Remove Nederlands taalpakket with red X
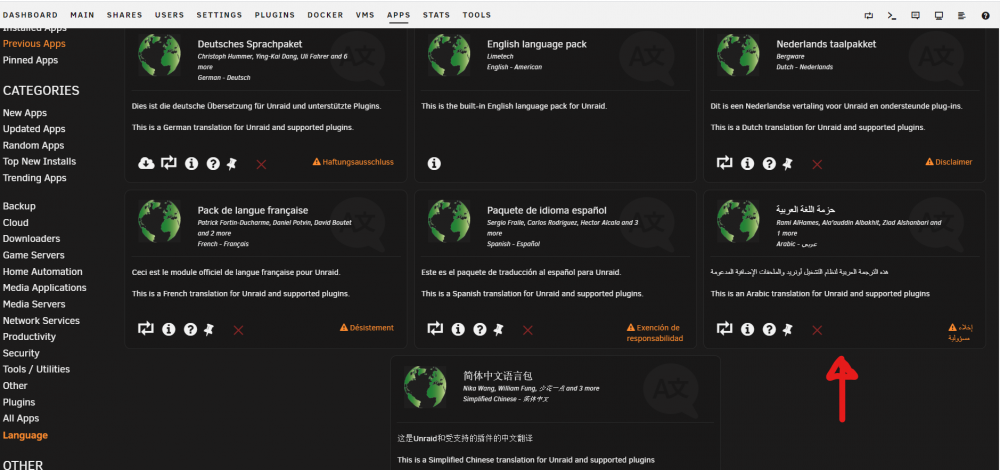This screenshot has height=470, width=1000. [x=817, y=165]
